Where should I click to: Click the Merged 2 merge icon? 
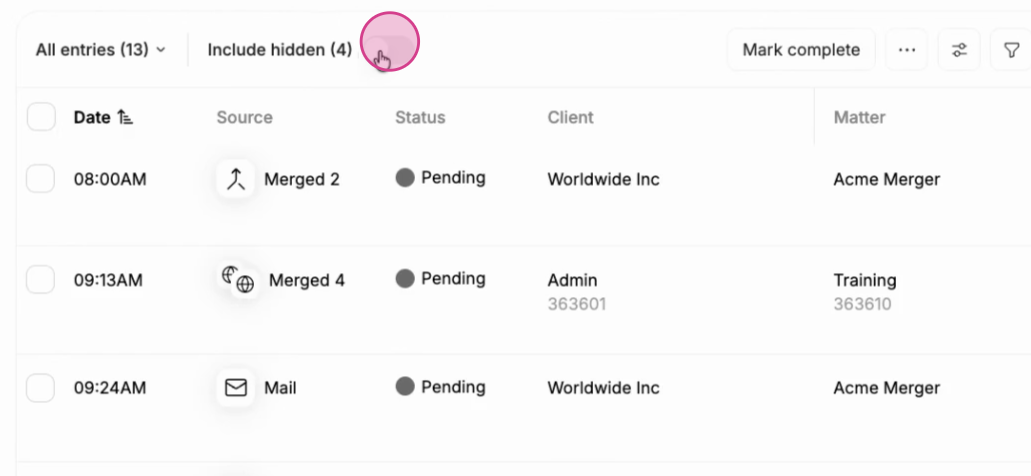pos(235,179)
